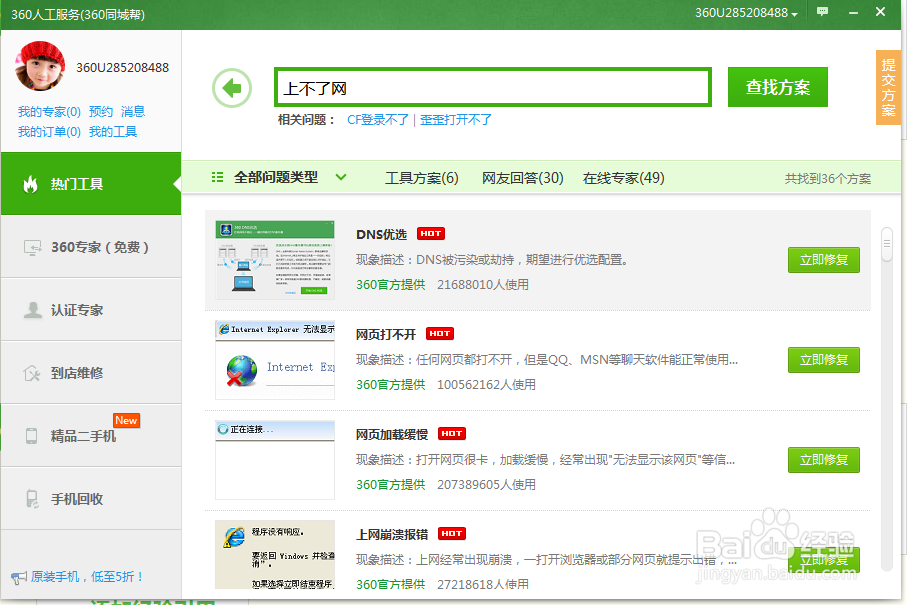Viewport: 907px width, 605px height.
Task: Click the 网页加载缓慢 title
Action: tap(392, 434)
